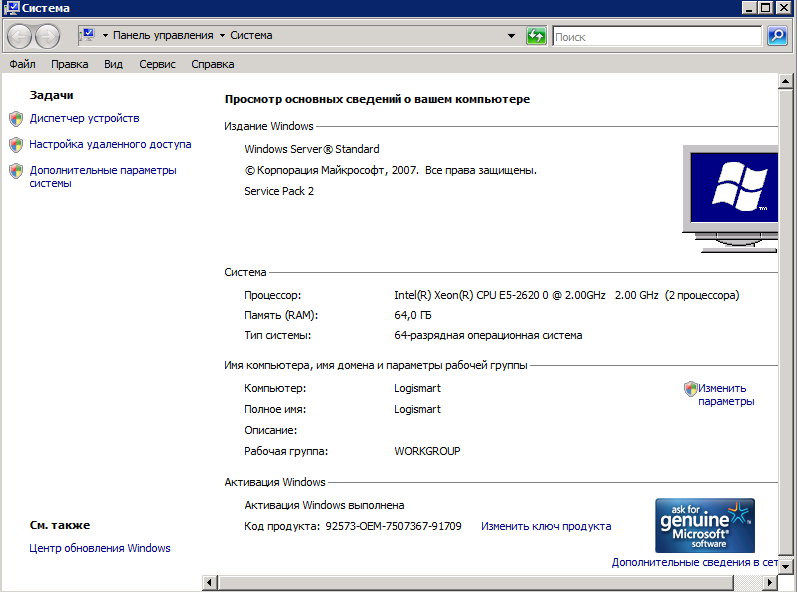The image size is (797, 592).
Task: Click Корпорация Майкрософт copyright line
Action: point(390,170)
